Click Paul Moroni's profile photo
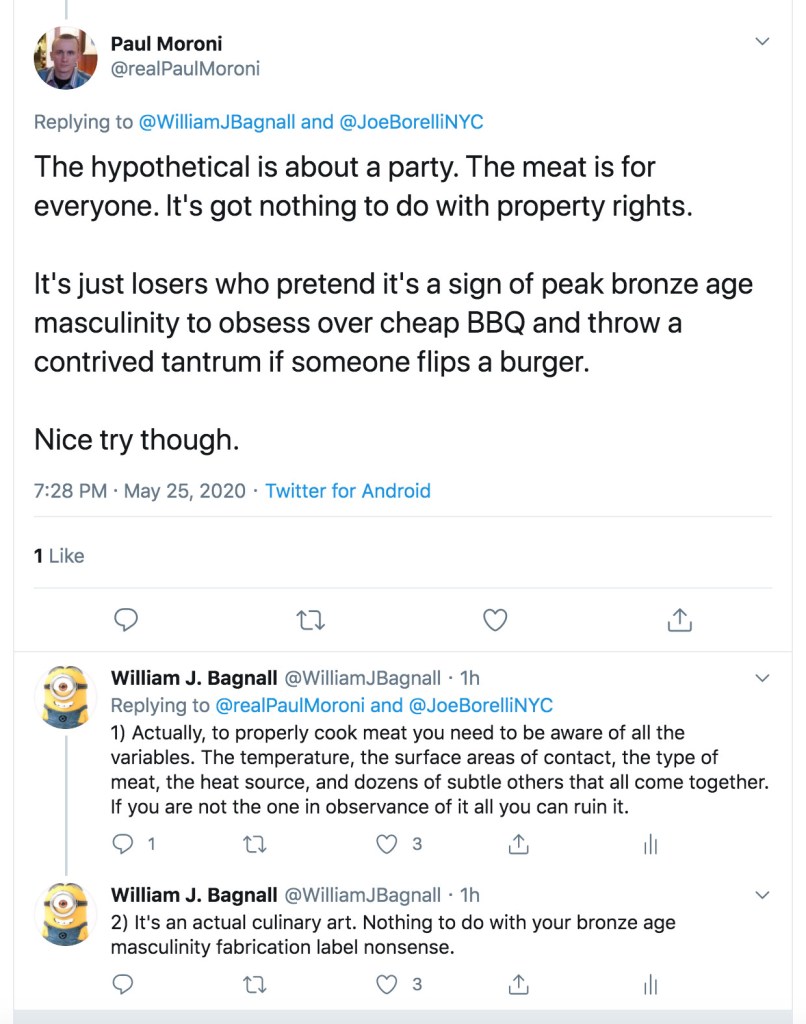Image resolution: width=806 pixels, height=1024 pixels. coord(65,57)
